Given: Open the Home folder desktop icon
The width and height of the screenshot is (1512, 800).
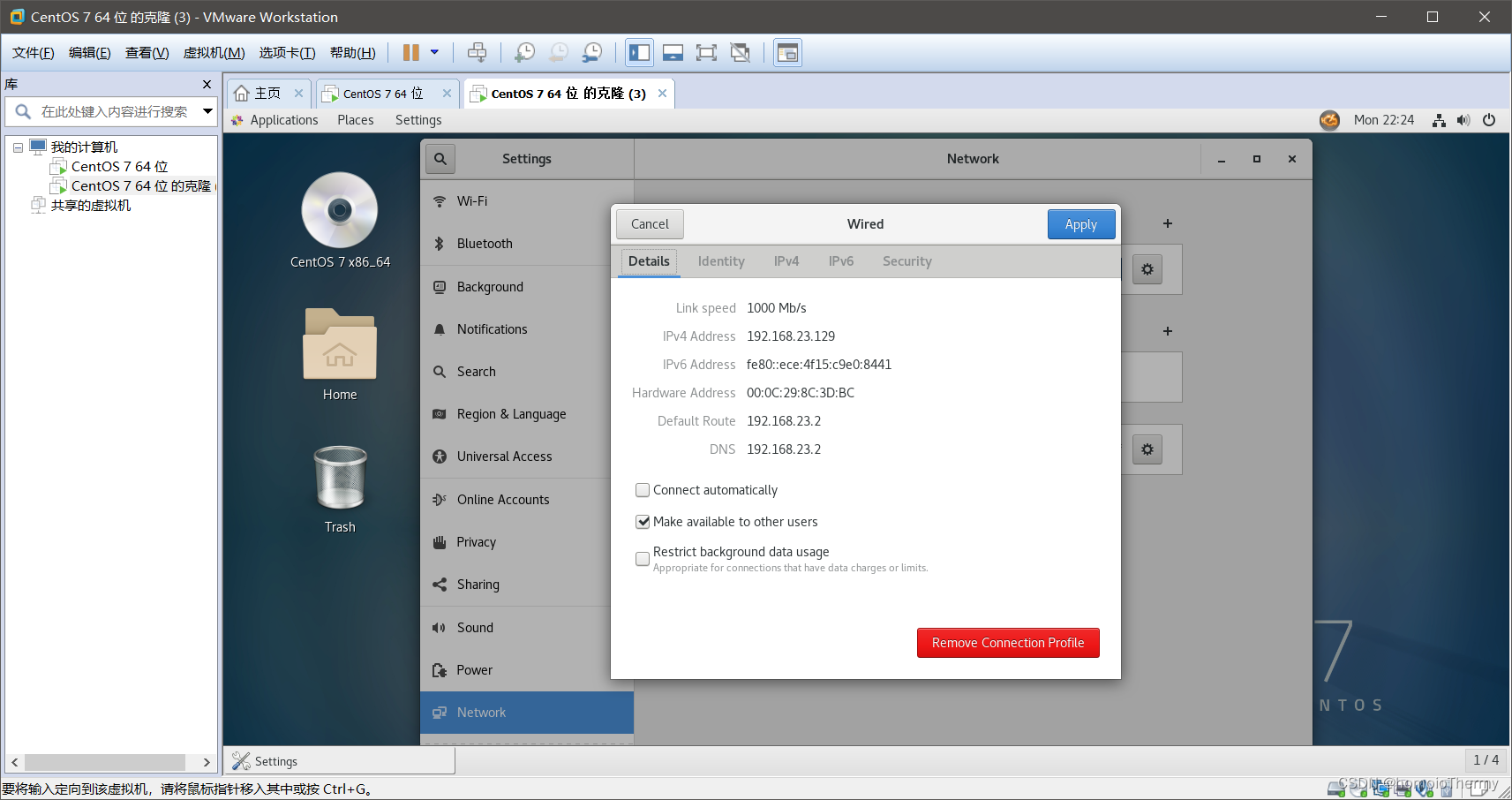Looking at the screenshot, I should click(x=340, y=355).
